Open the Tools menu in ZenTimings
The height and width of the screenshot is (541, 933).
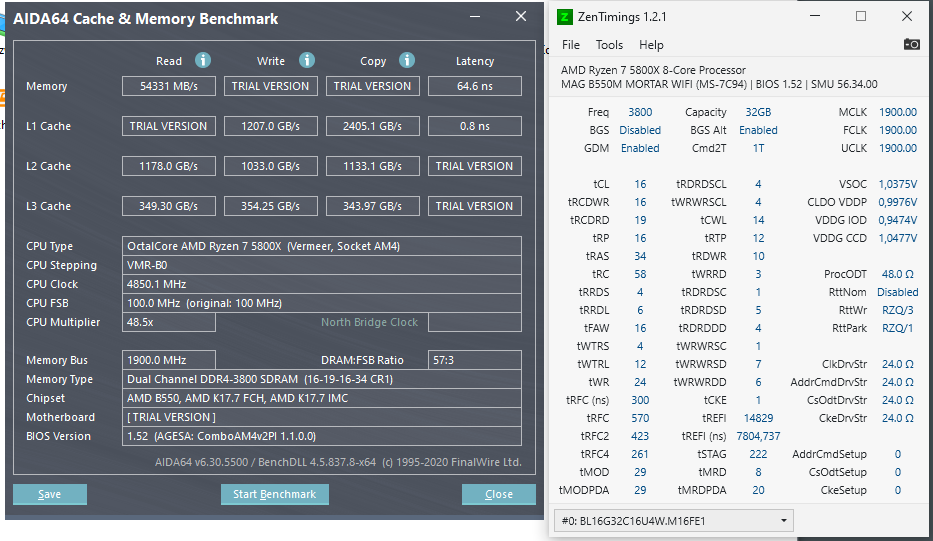[x=609, y=45]
